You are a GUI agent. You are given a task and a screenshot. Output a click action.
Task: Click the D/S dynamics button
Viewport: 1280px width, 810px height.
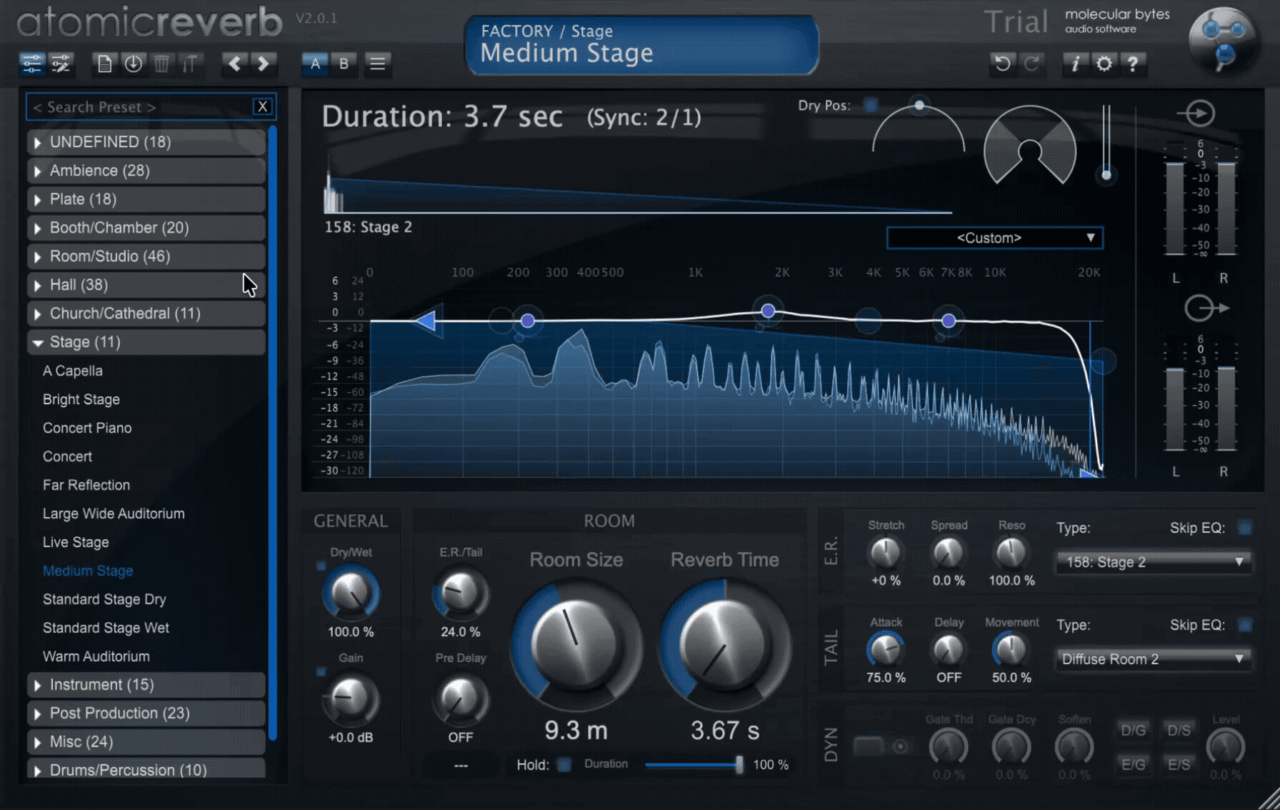(1179, 731)
